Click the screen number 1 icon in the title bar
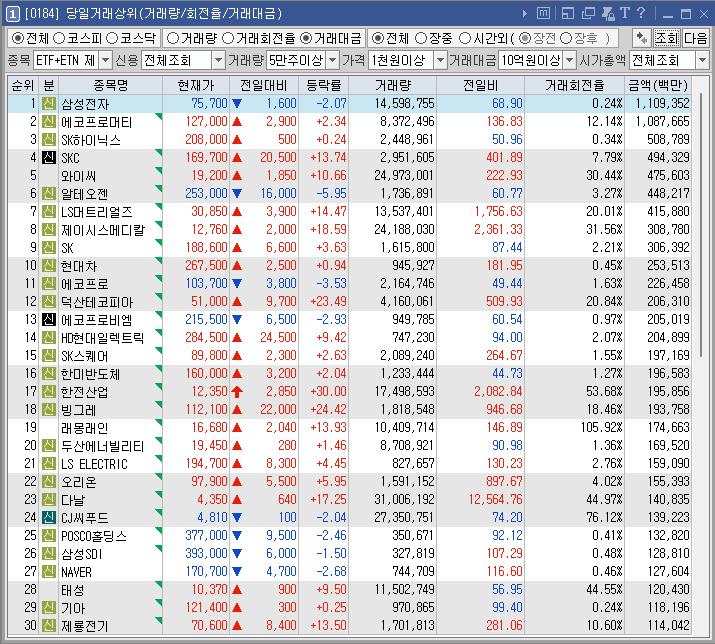This screenshot has height=644, width=715. pyautogui.click(x=12, y=14)
